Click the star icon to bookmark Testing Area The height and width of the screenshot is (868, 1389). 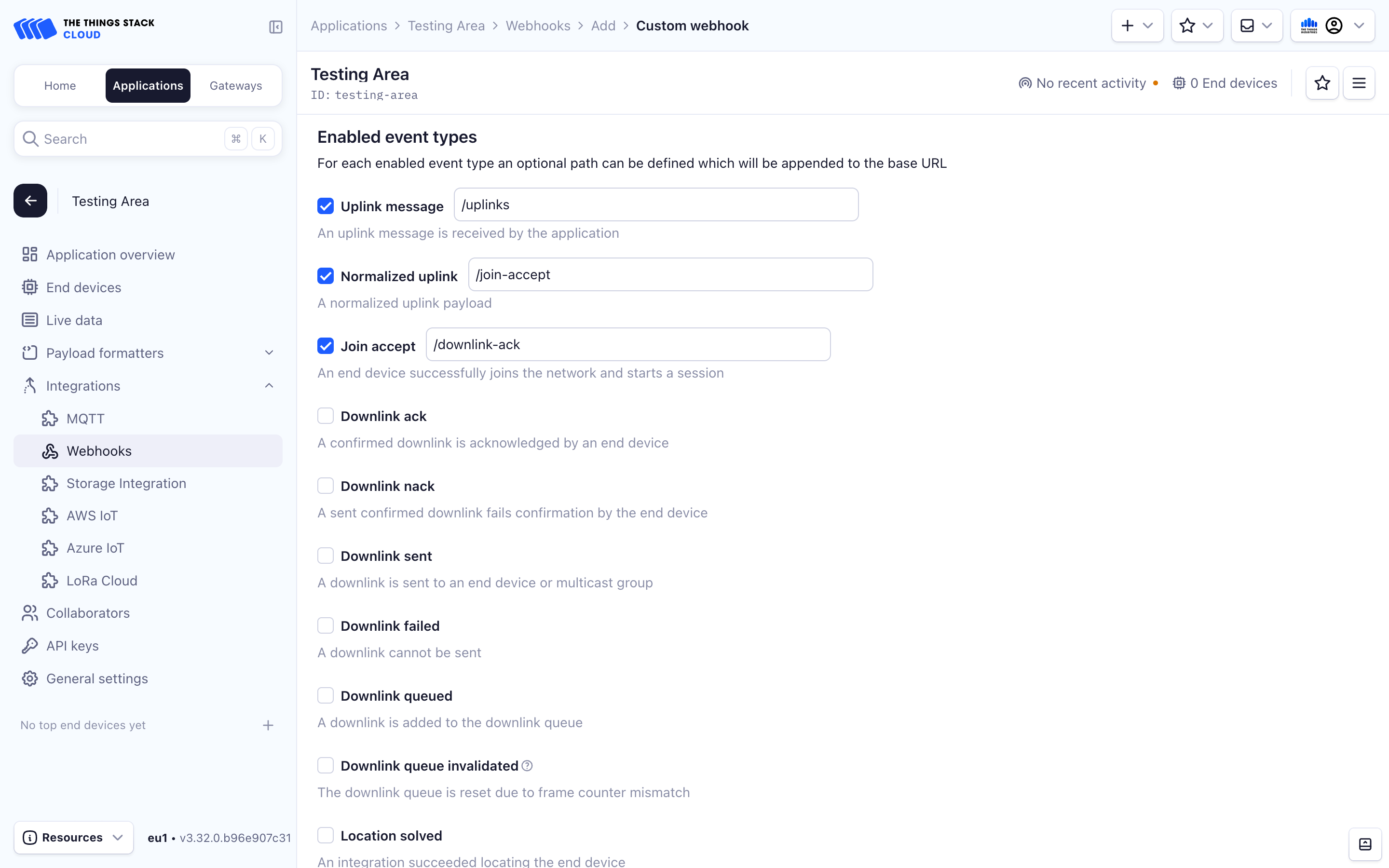pyautogui.click(x=1322, y=83)
